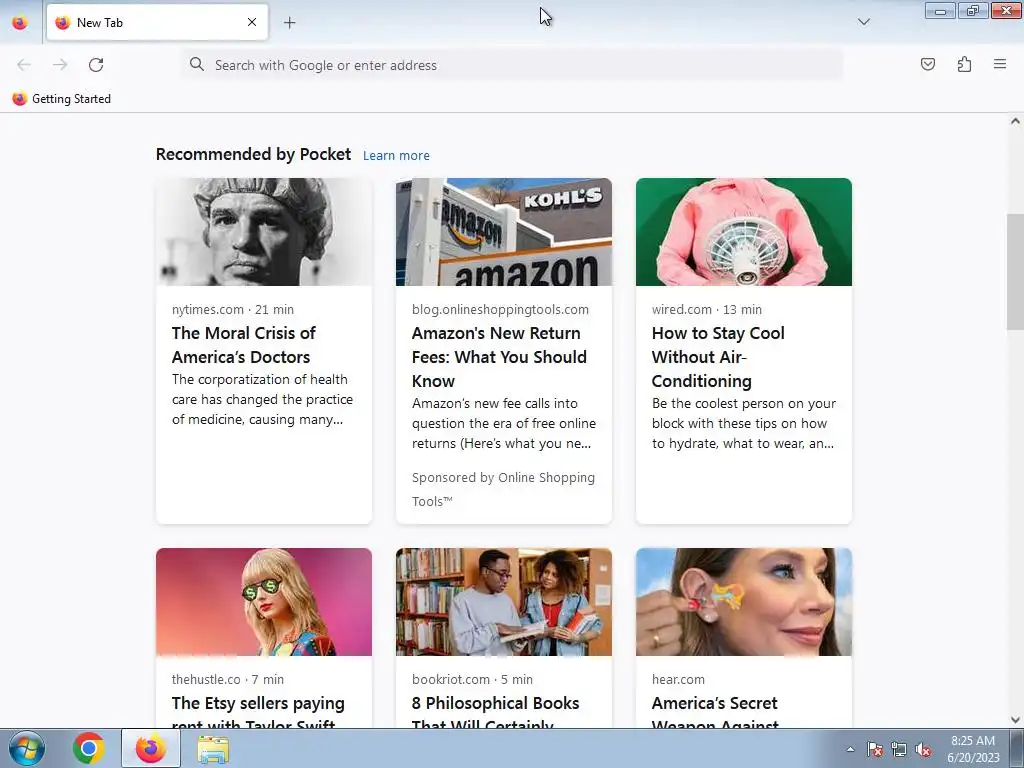Open the network status tray icon
1024x768 pixels.
tap(899, 749)
